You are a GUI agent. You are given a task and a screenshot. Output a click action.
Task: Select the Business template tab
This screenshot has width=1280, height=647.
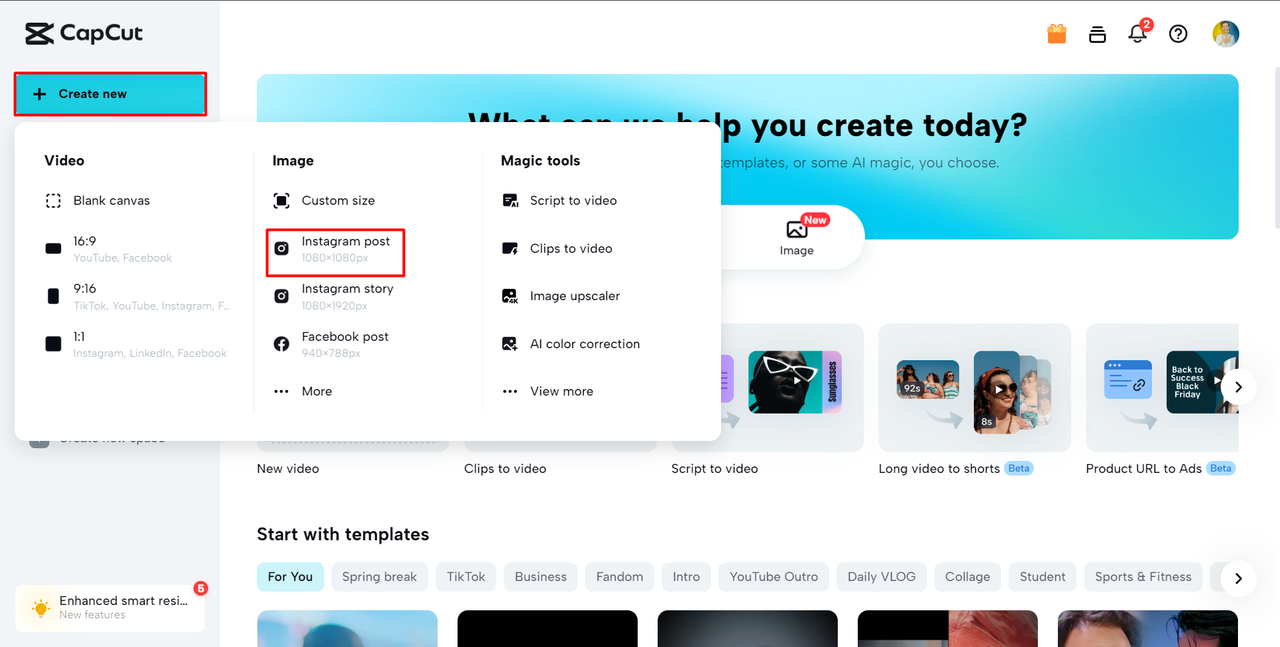pos(541,577)
